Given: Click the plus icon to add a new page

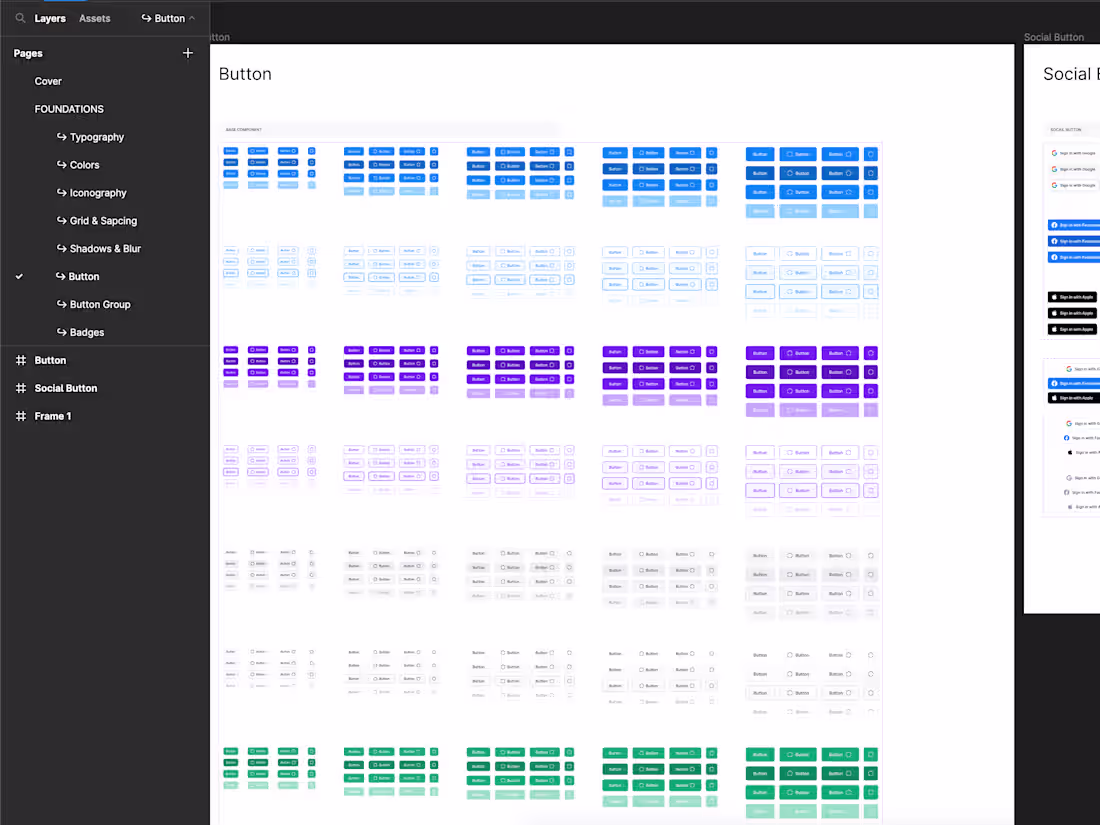Looking at the screenshot, I should click(x=187, y=53).
